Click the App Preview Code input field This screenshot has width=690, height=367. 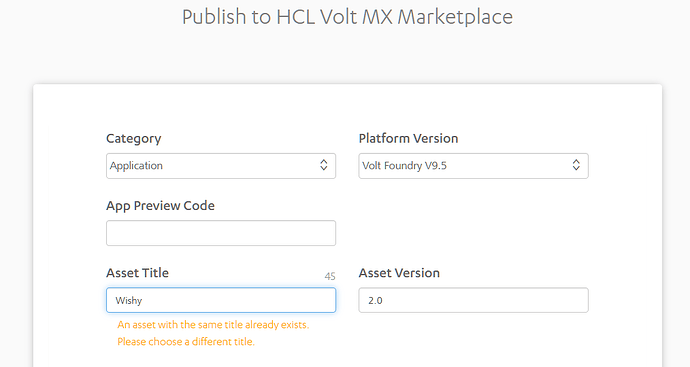point(221,233)
